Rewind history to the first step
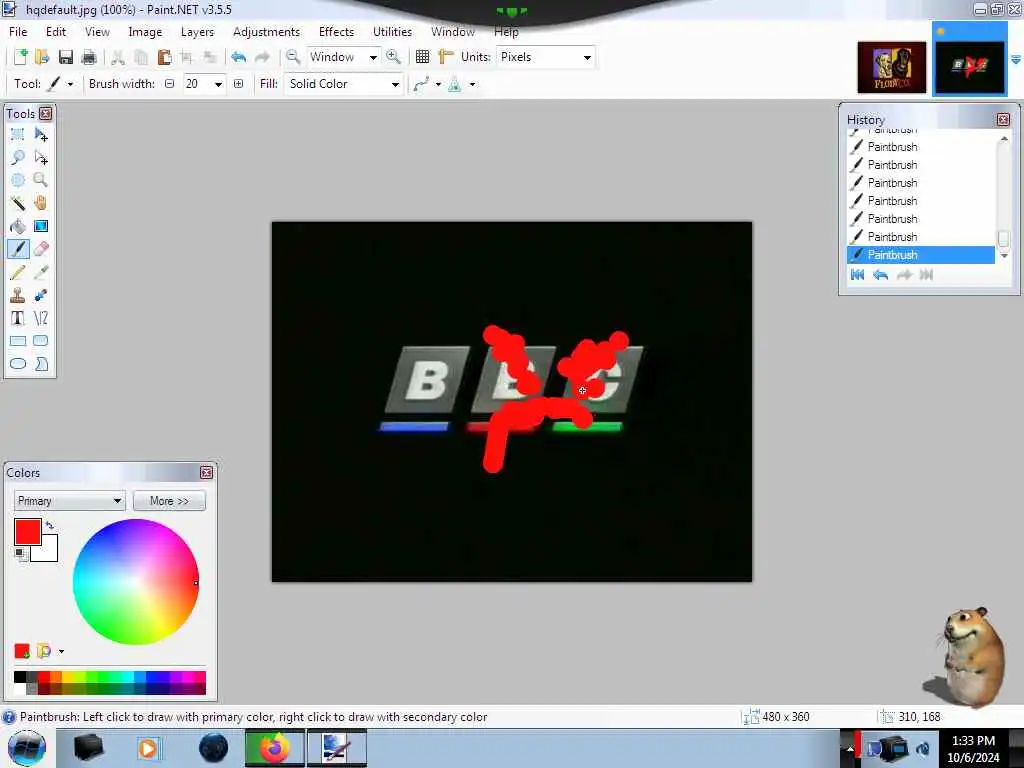The image size is (1024, 768). point(857,275)
